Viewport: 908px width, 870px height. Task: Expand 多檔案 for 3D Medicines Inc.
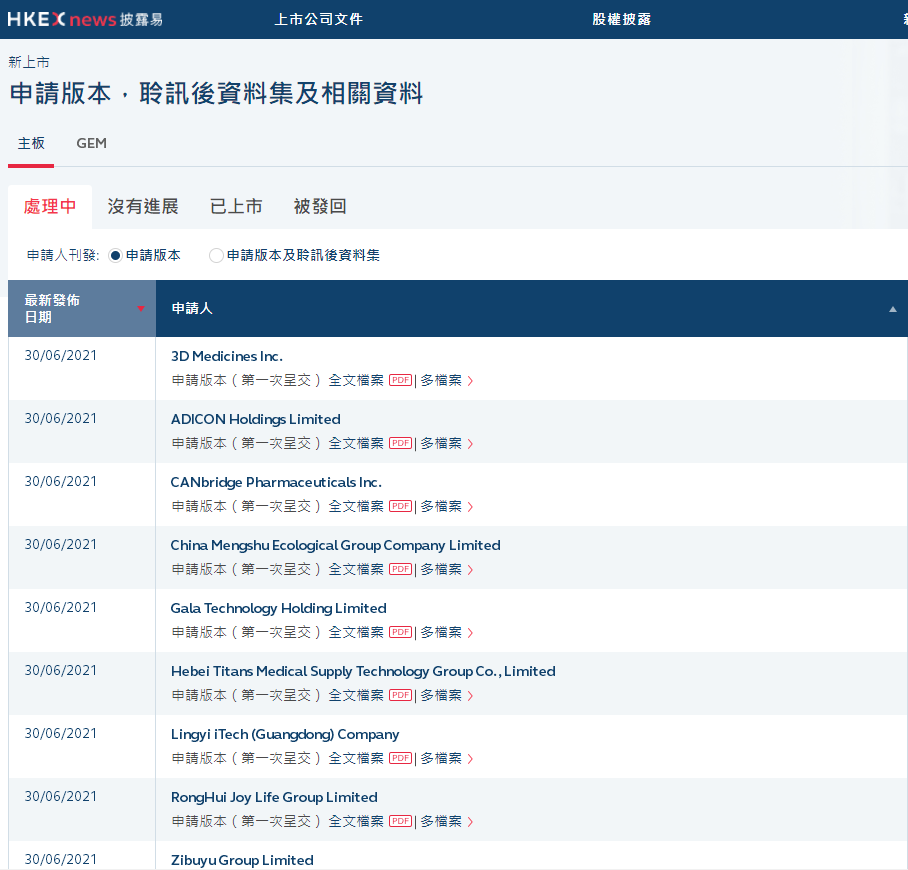[446, 380]
